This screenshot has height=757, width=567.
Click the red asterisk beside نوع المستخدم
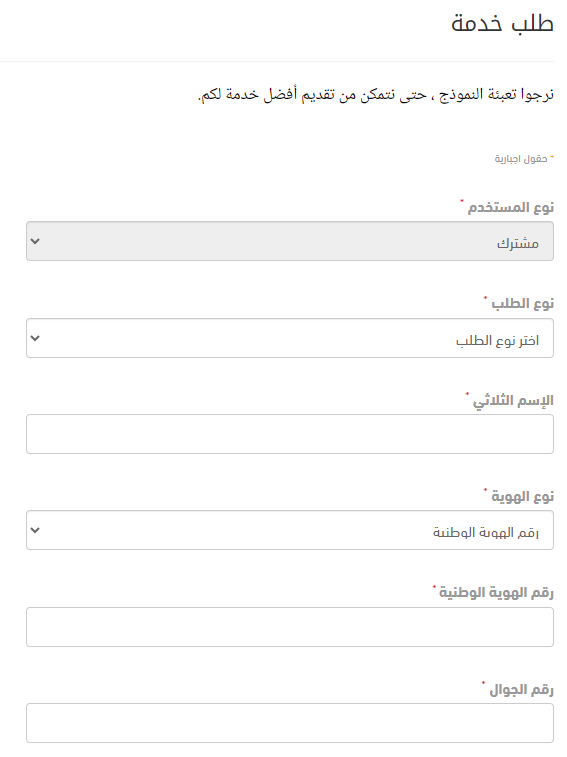pyautogui.click(x=462, y=201)
